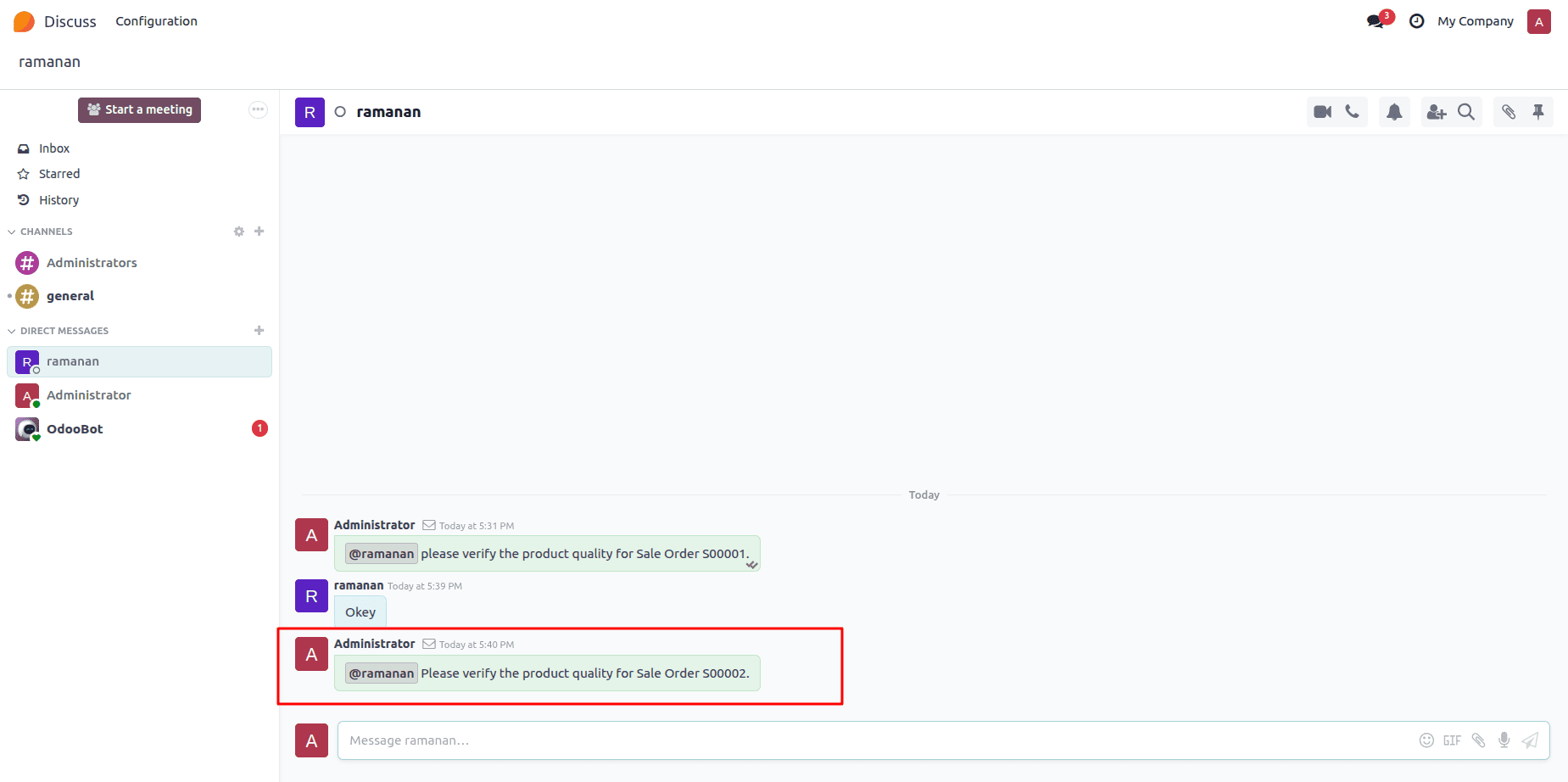Screen dimensions: 1568x782
Task: Open notification settings bell for conversation
Action: [x=1394, y=111]
